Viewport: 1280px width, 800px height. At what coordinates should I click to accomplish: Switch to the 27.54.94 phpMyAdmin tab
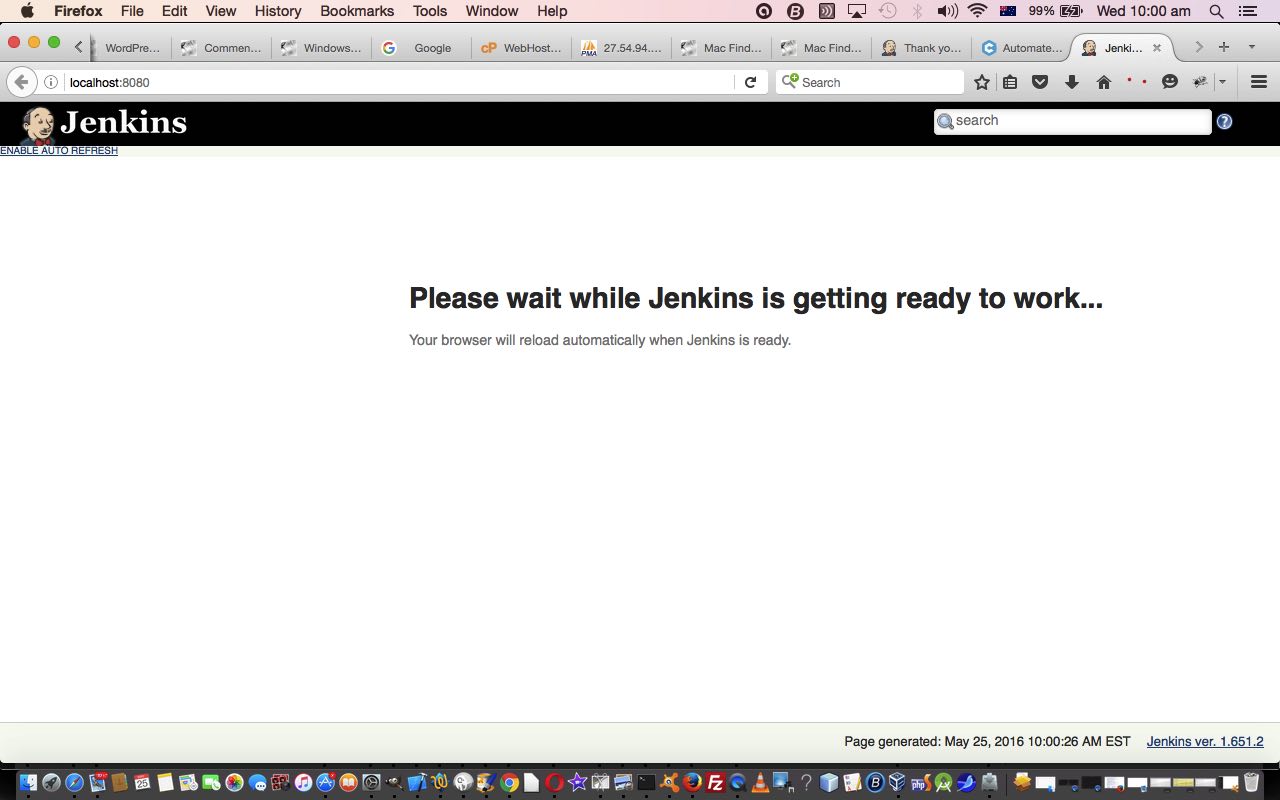(x=621, y=48)
